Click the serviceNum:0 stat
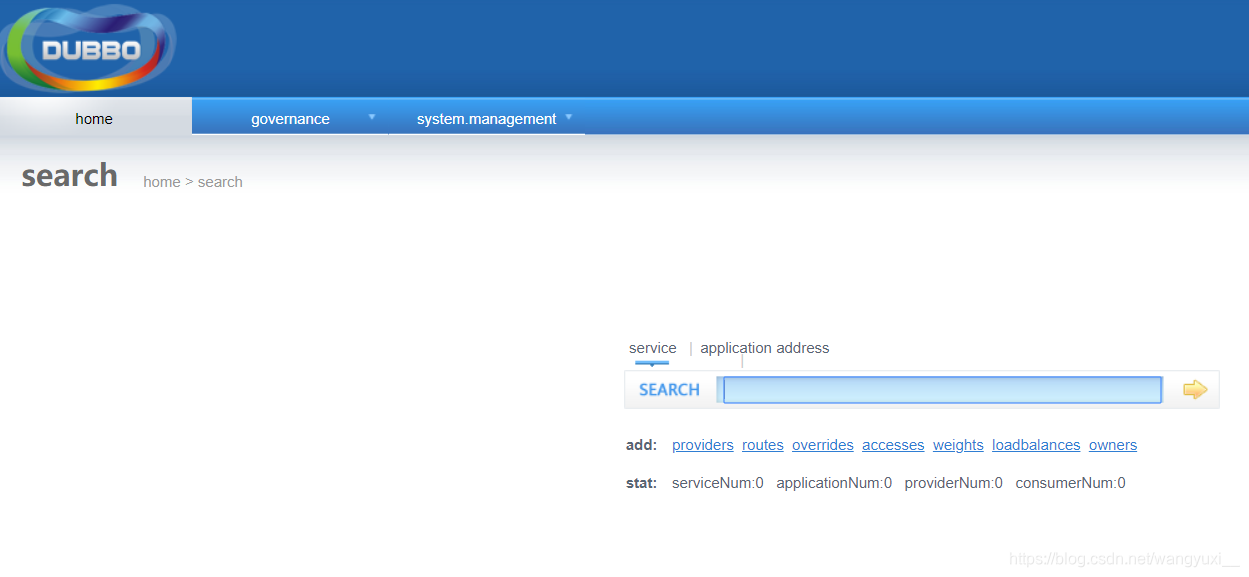1249x577 pixels. [718, 483]
